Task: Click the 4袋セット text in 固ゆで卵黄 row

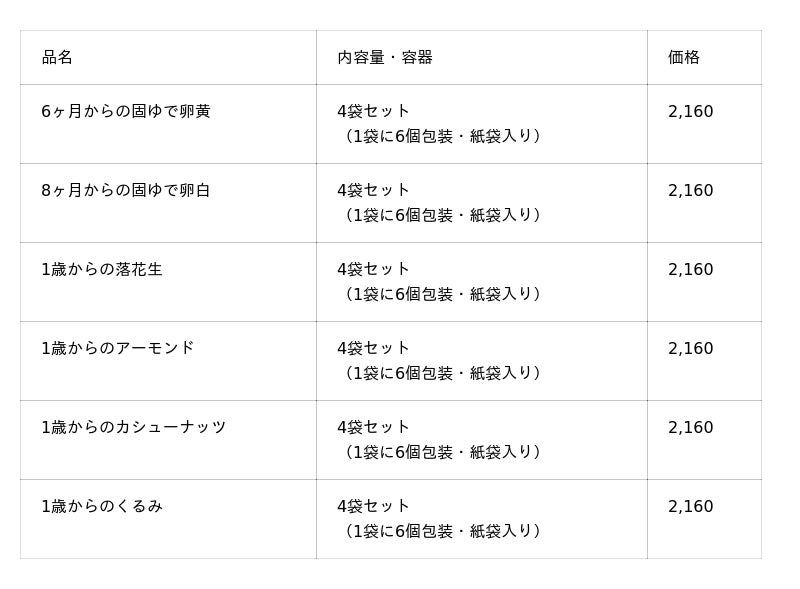Action: pos(374,112)
